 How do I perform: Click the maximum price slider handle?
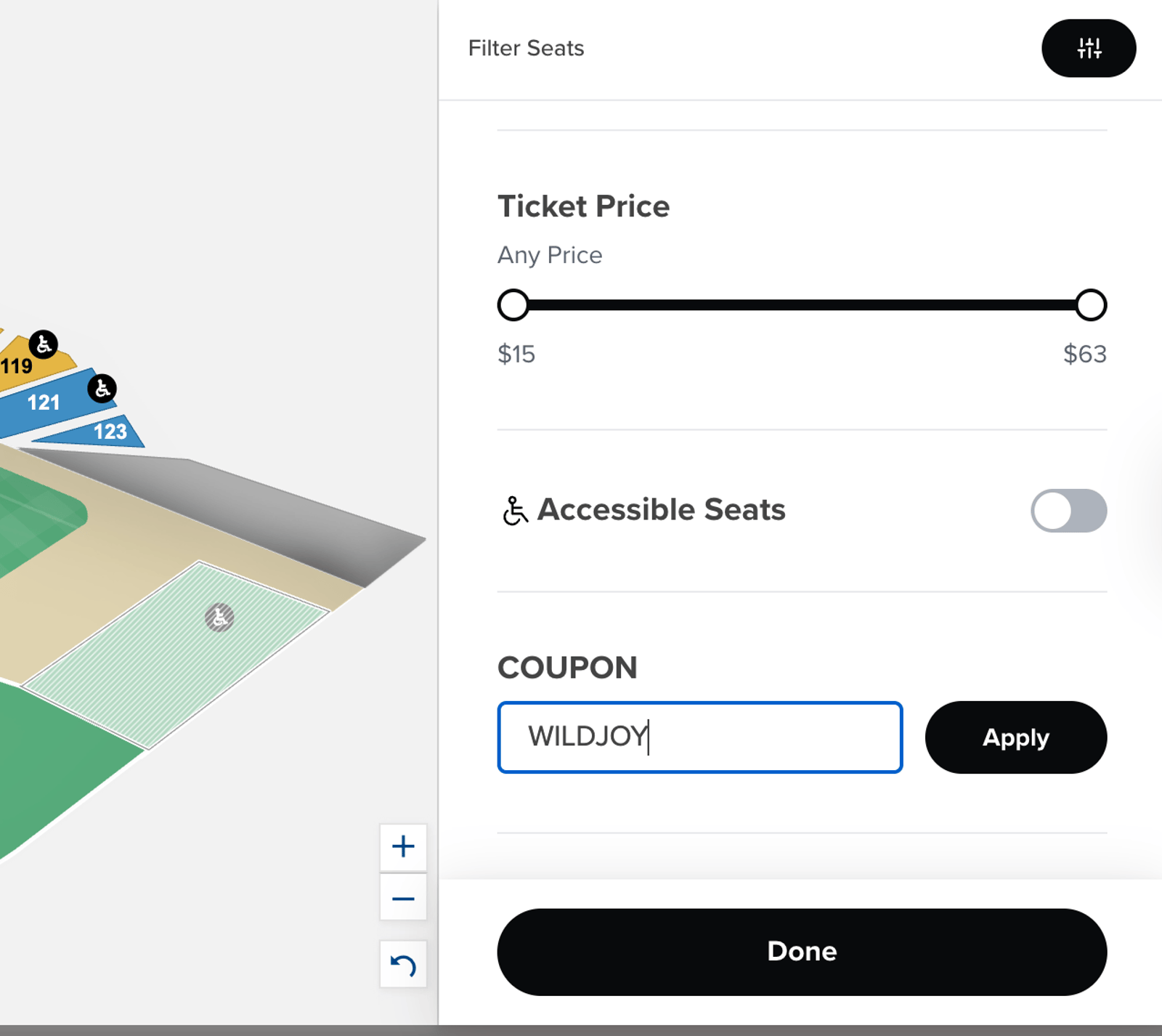(1090, 305)
